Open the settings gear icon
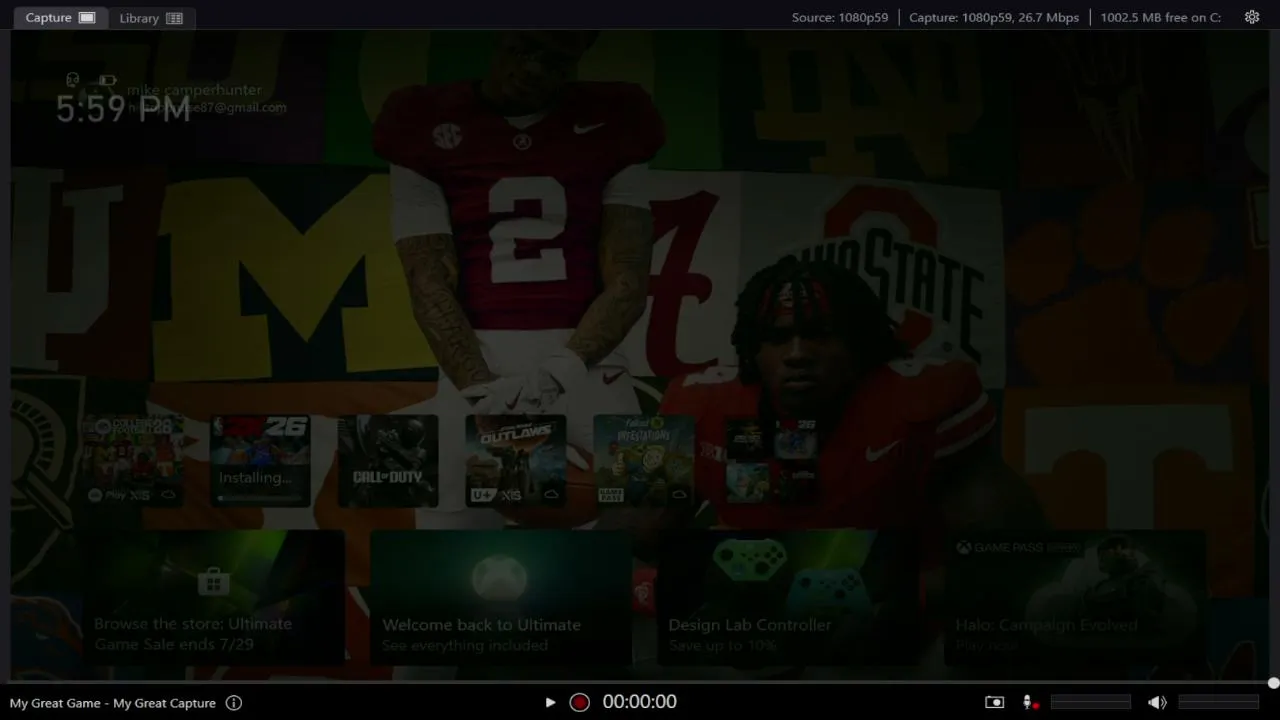Screen dimensions: 1280x720 click(x=1252, y=17)
